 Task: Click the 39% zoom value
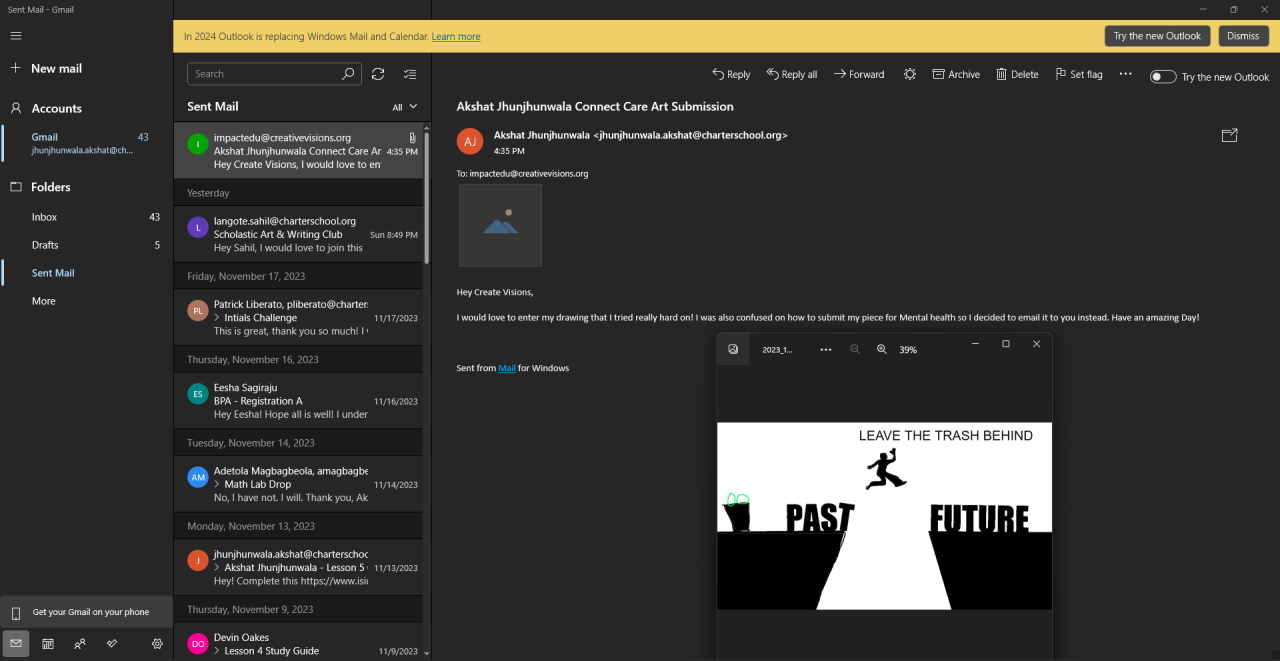pyautogui.click(x=908, y=350)
